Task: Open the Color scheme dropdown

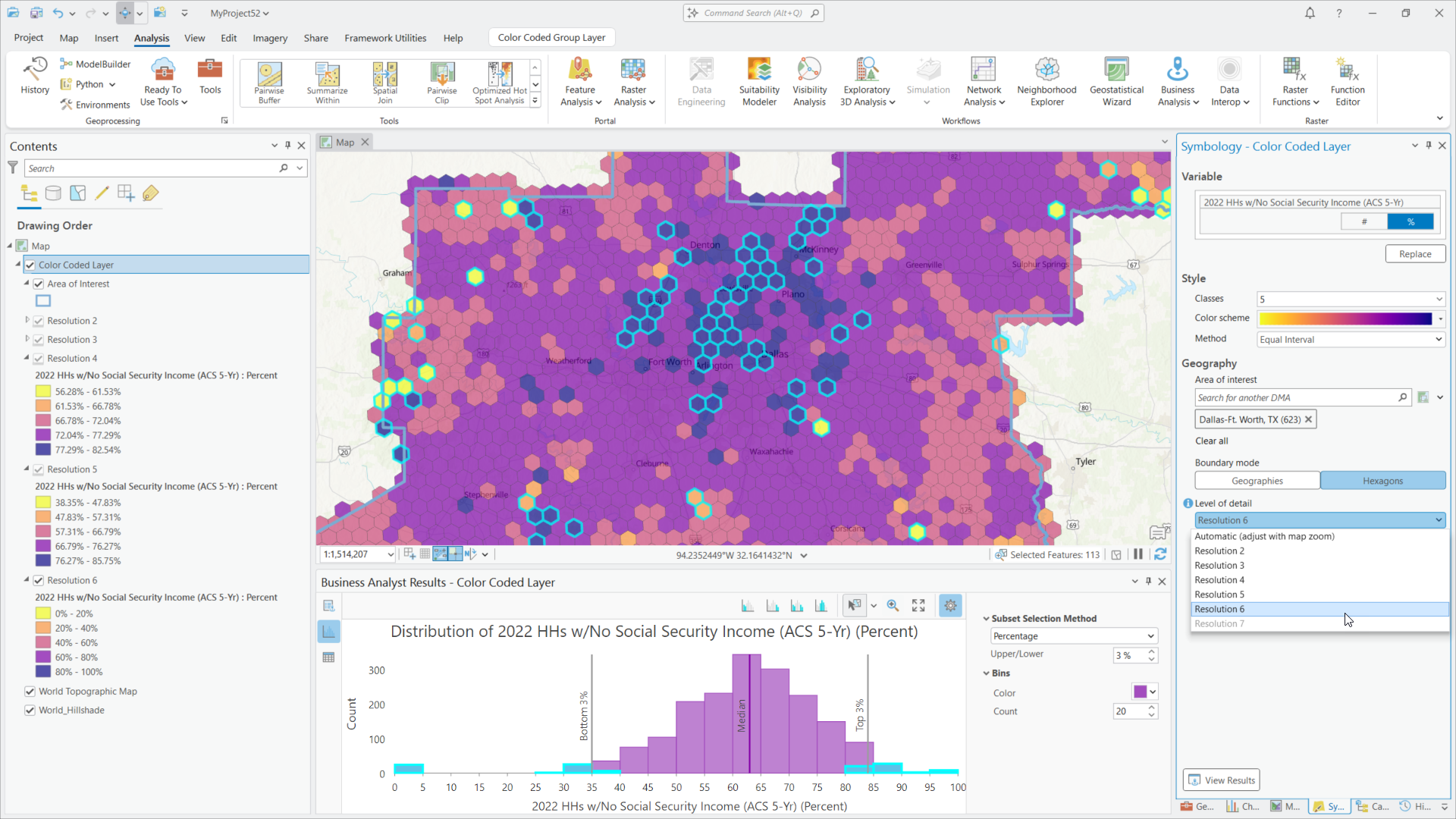Action: pos(1351,318)
